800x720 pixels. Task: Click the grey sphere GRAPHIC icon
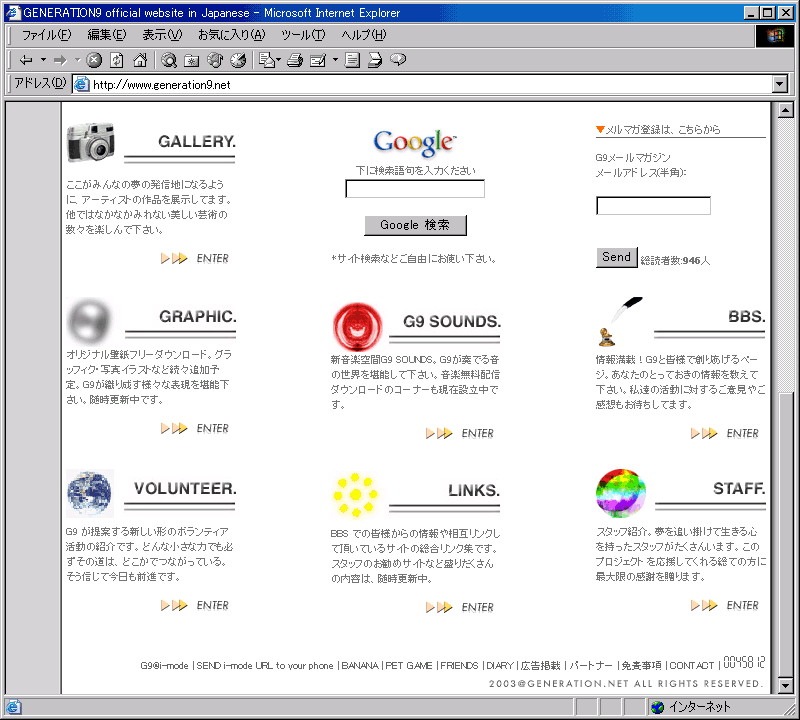(90, 321)
